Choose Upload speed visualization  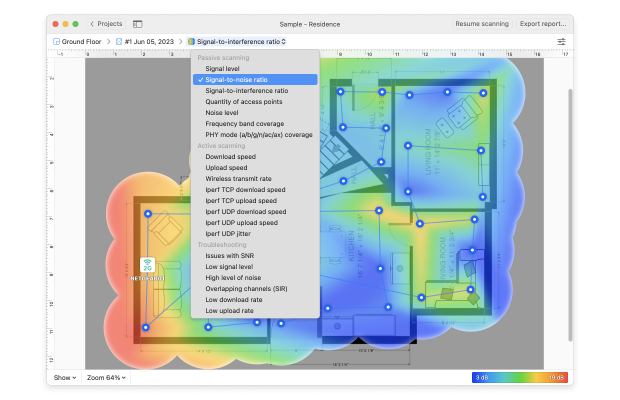[255, 168]
